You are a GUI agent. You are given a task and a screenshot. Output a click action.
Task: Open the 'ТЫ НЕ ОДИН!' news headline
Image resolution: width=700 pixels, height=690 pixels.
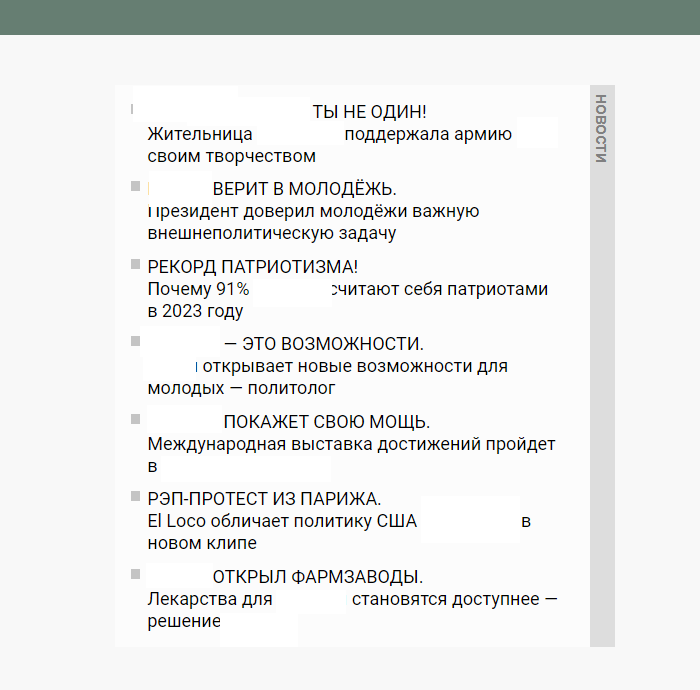[x=369, y=112]
